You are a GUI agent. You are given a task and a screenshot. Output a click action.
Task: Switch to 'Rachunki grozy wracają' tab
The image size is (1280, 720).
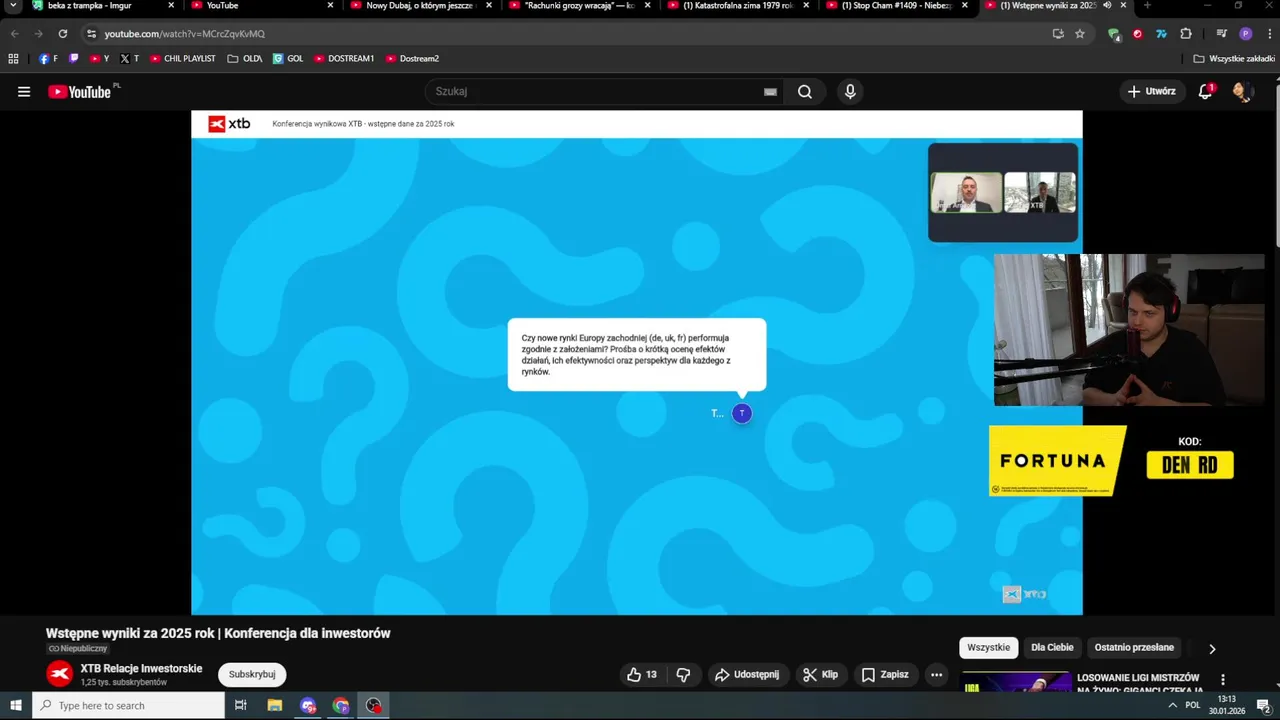[x=577, y=5]
